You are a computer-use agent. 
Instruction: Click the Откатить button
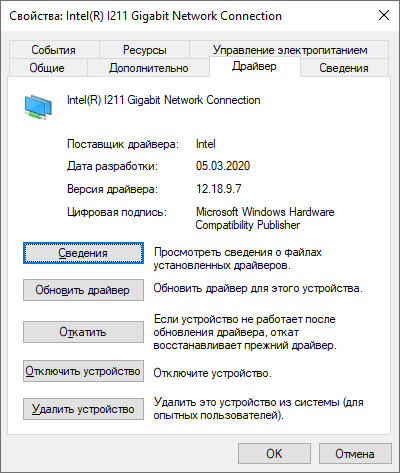pyautogui.click(x=83, y=332)
